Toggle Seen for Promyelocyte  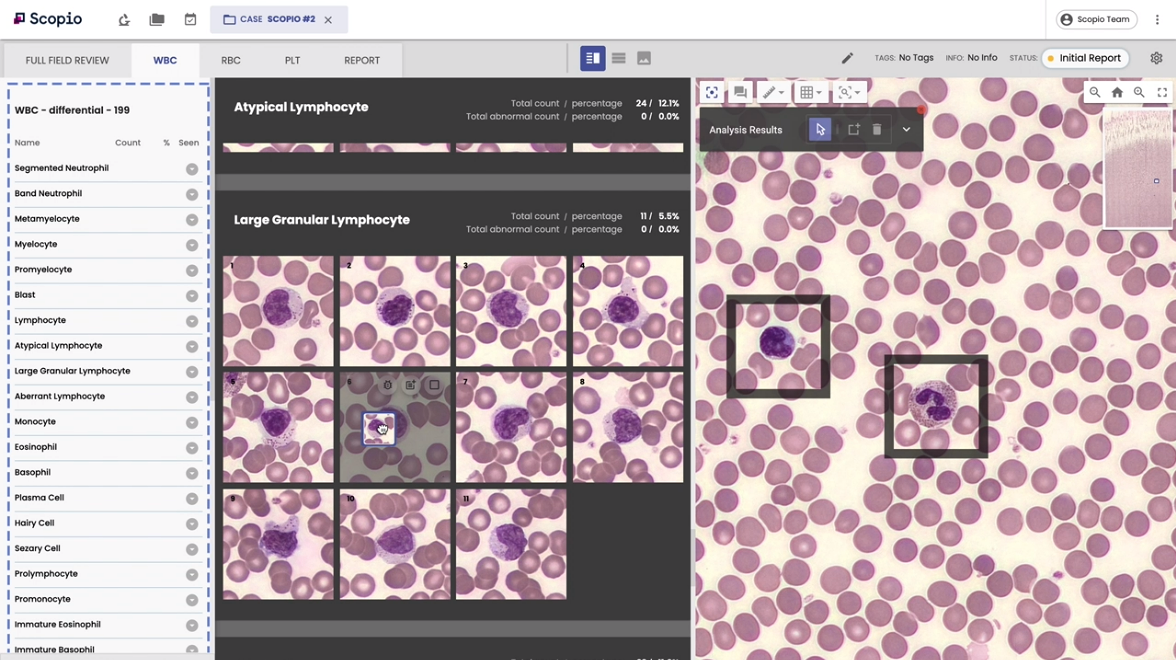(x=192, y=271)
